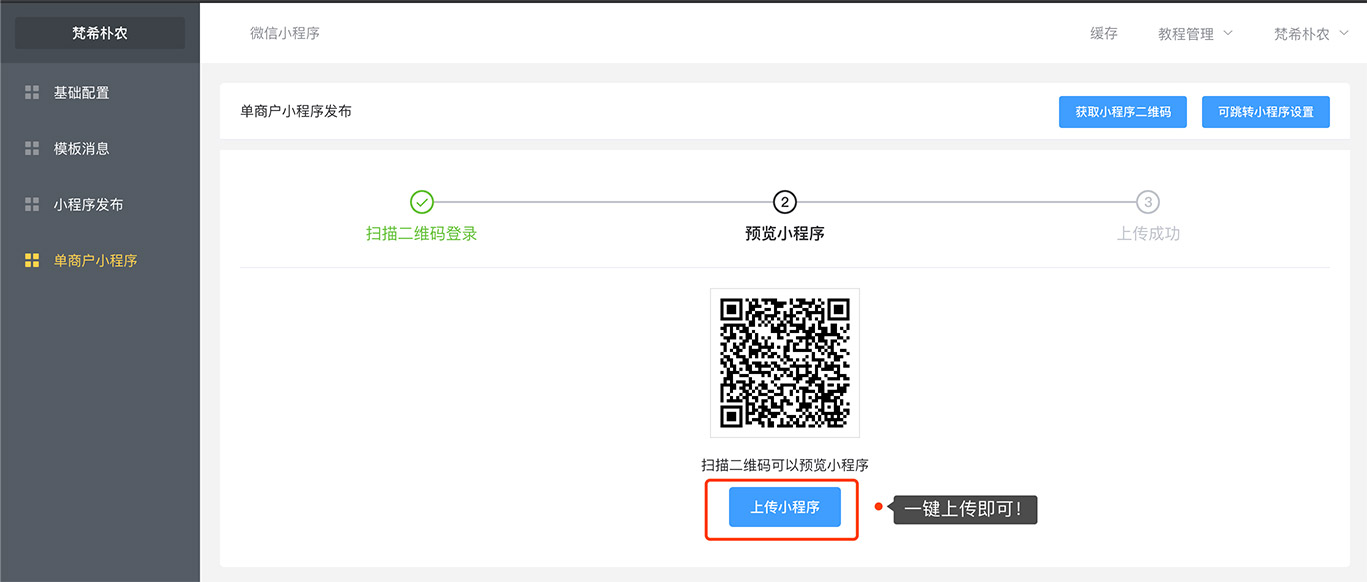Click the 上传成功 step label
This screenshot has height=582, width=1367.
1148,234
